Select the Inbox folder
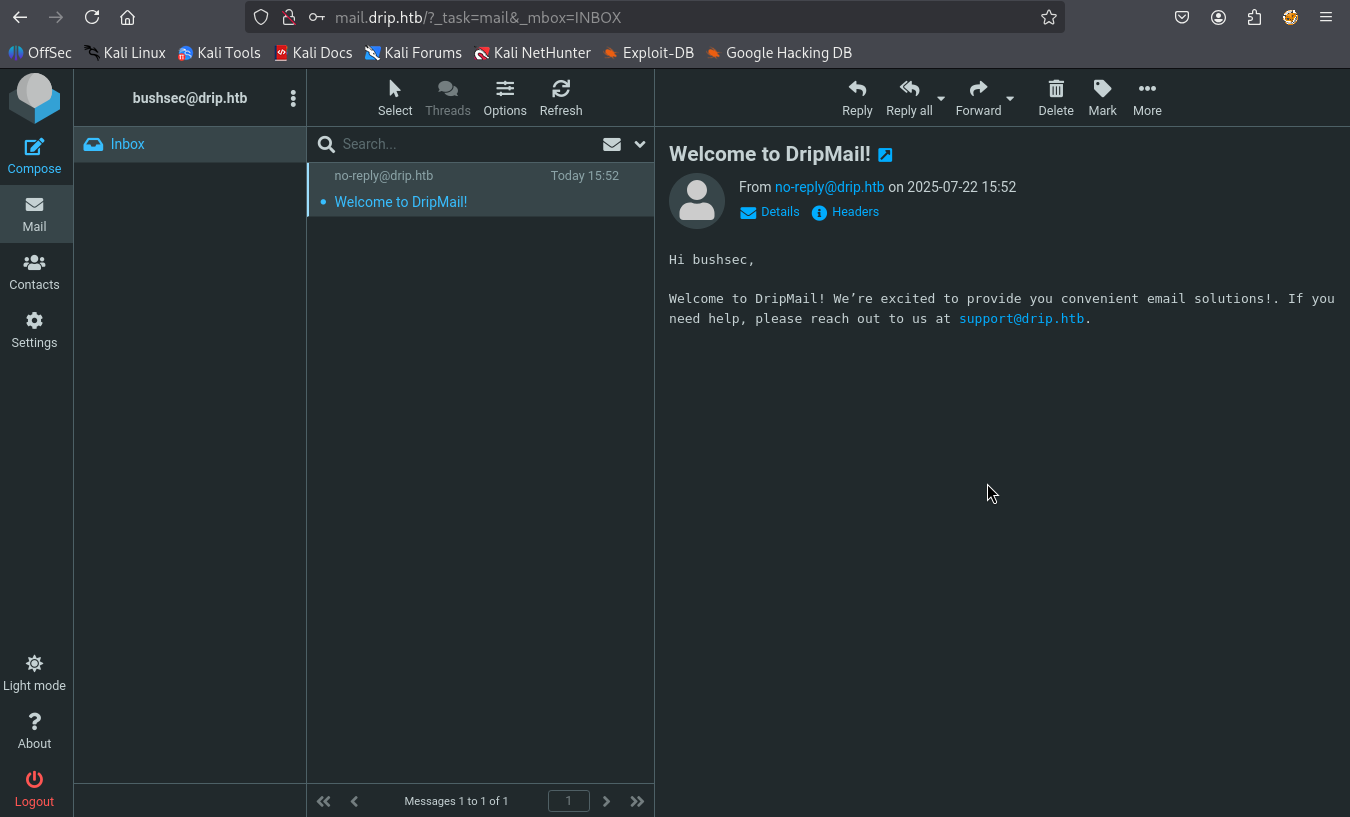This screenshot has width=1350, height=817. pyautogui.click(x=190, y=144)
